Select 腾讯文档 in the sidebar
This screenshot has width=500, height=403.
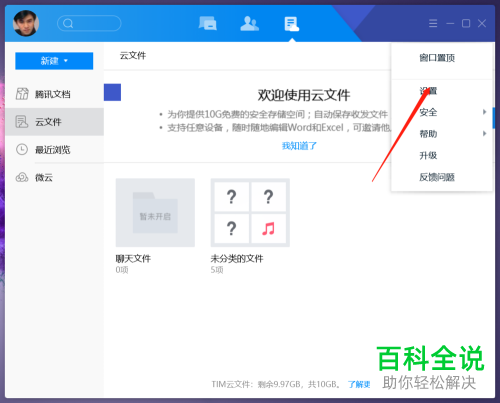point(54,94)
